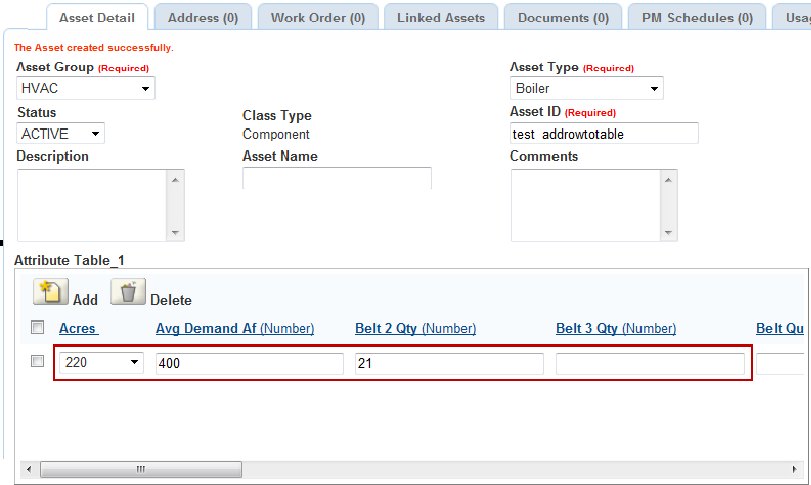Click the empty Belt 3 Qty field

pos(650,364)
